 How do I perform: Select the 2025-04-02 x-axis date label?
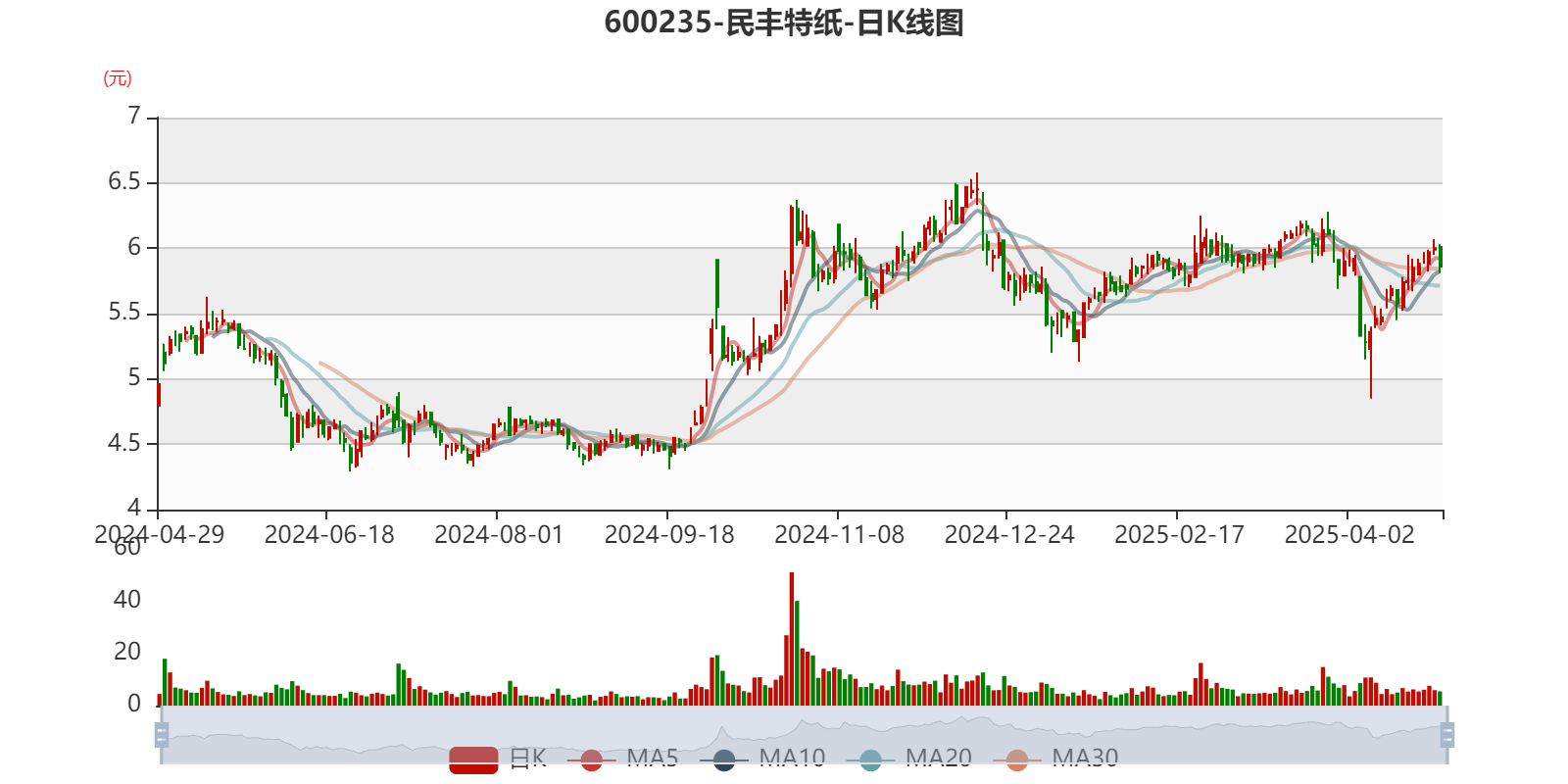pos(1348,535)
